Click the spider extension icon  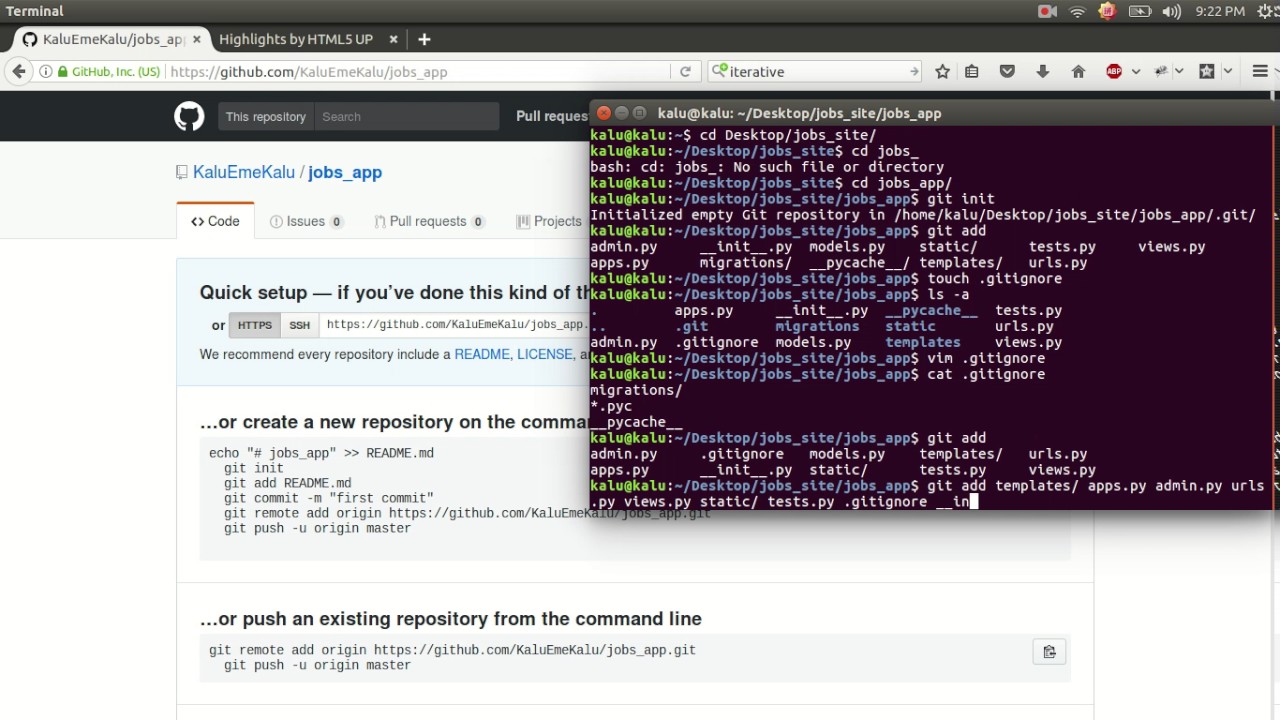tap(1161, 71)
